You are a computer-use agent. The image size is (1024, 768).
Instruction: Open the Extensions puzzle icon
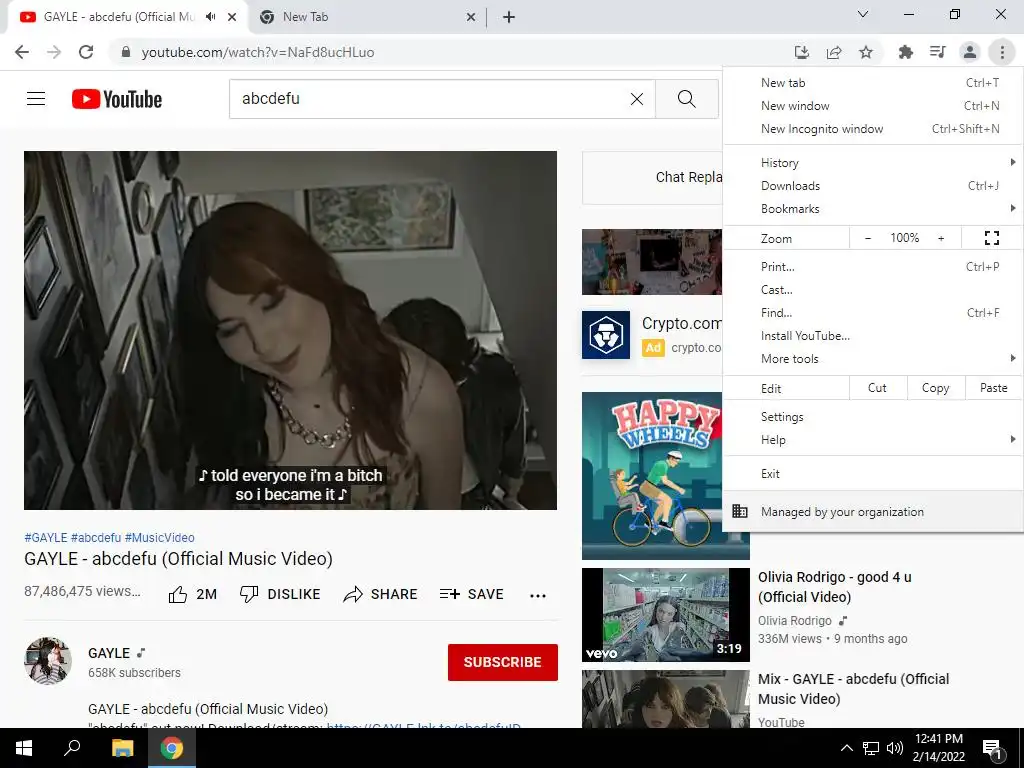point(905,52)
